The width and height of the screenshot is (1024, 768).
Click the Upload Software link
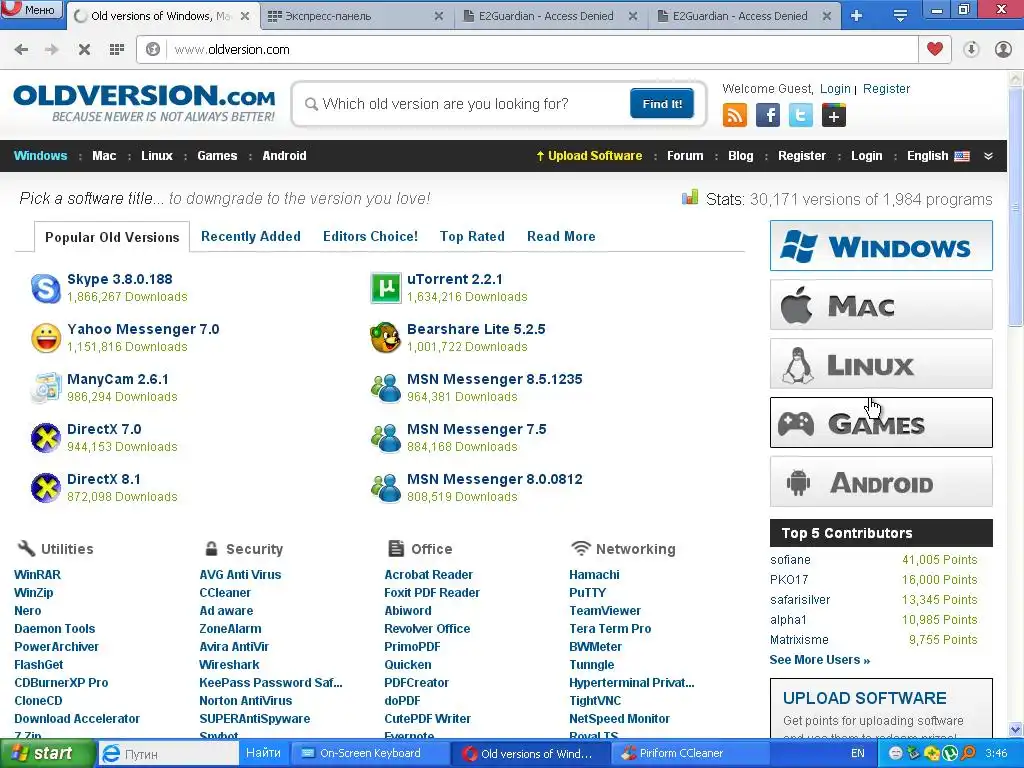coord(589,156)
